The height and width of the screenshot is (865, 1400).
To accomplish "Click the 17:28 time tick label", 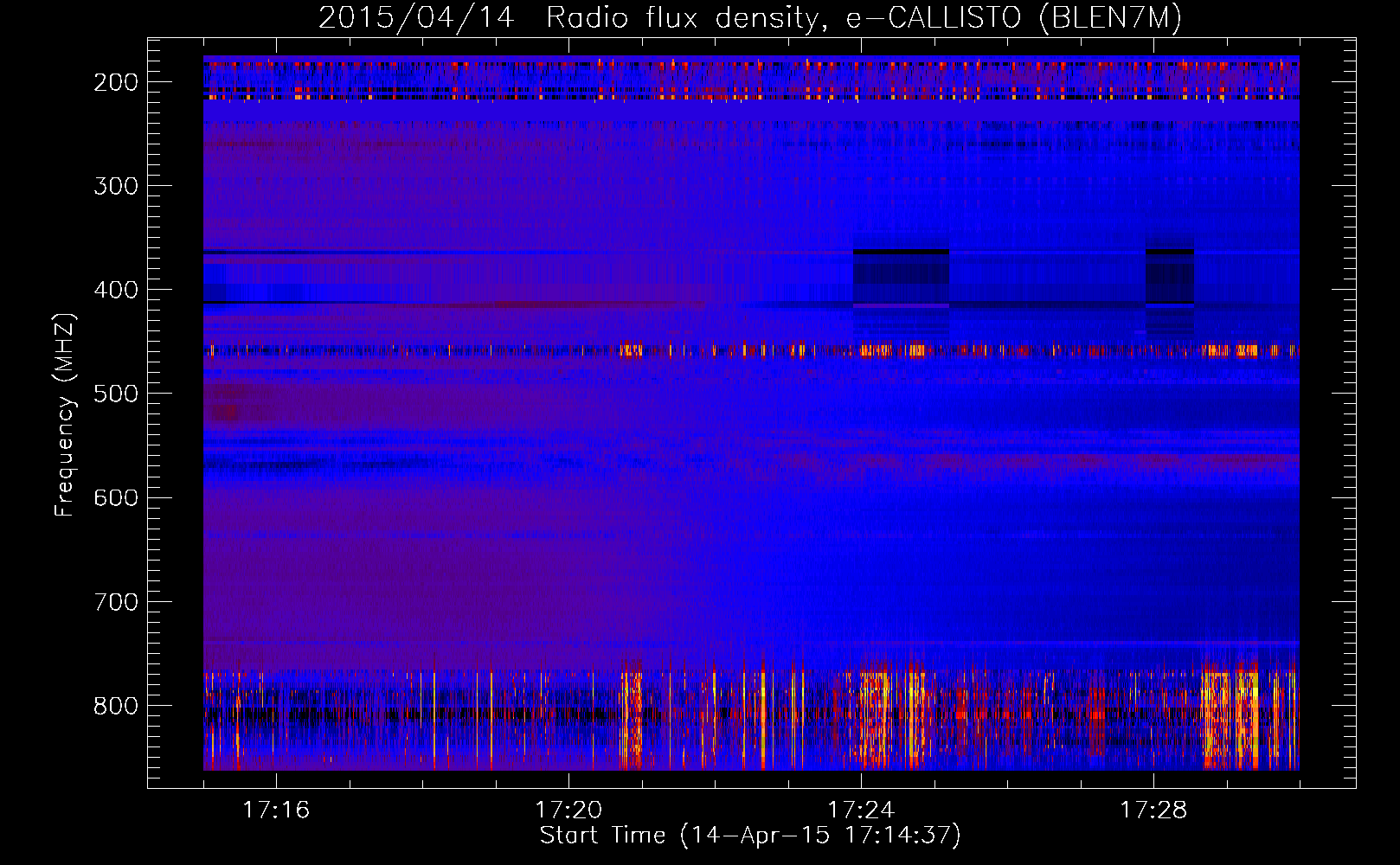I will click(1153, 811).
